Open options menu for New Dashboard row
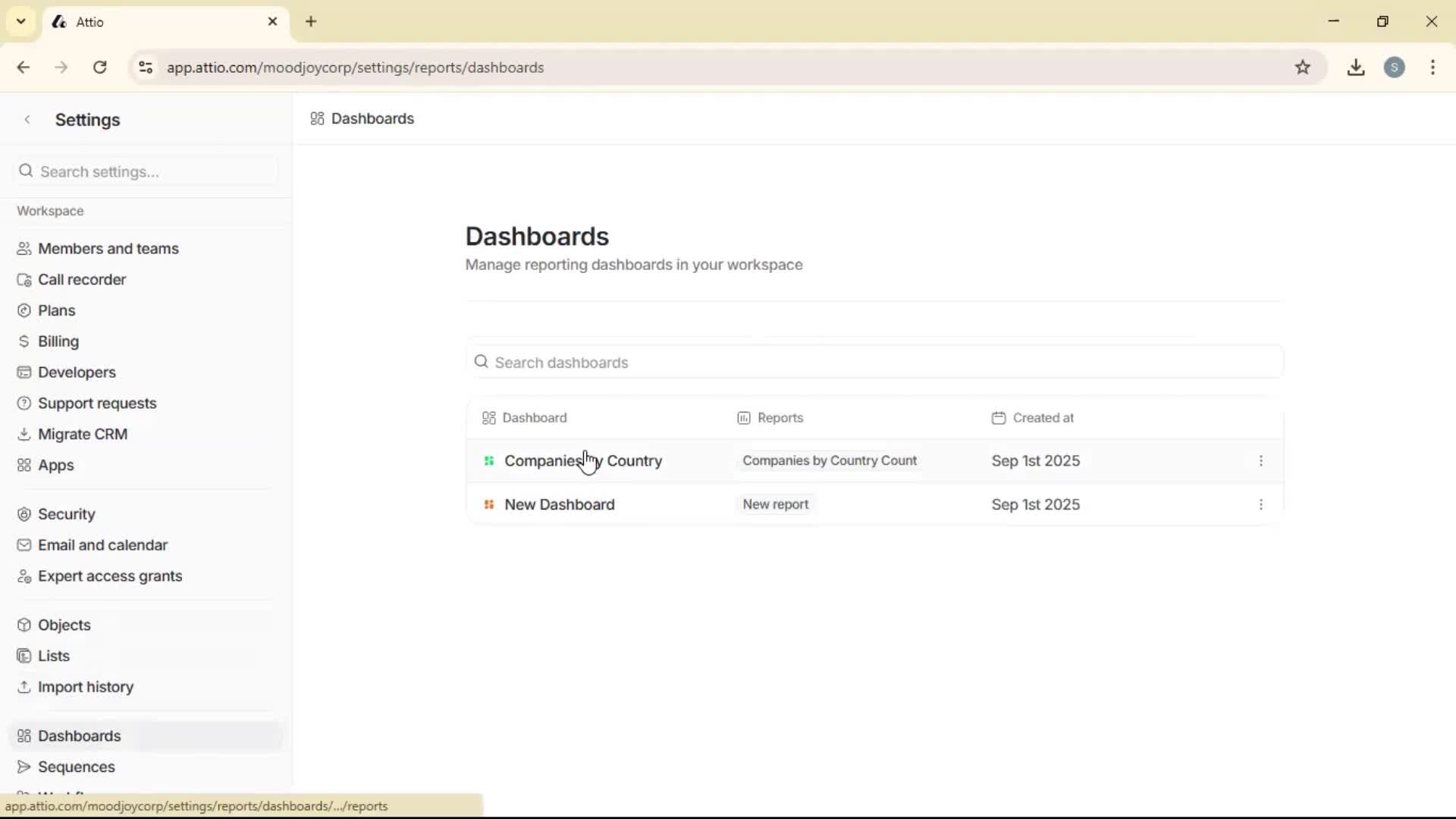Image resolution: width=1456 pixels, height=819 pixels. [1261, 504]
